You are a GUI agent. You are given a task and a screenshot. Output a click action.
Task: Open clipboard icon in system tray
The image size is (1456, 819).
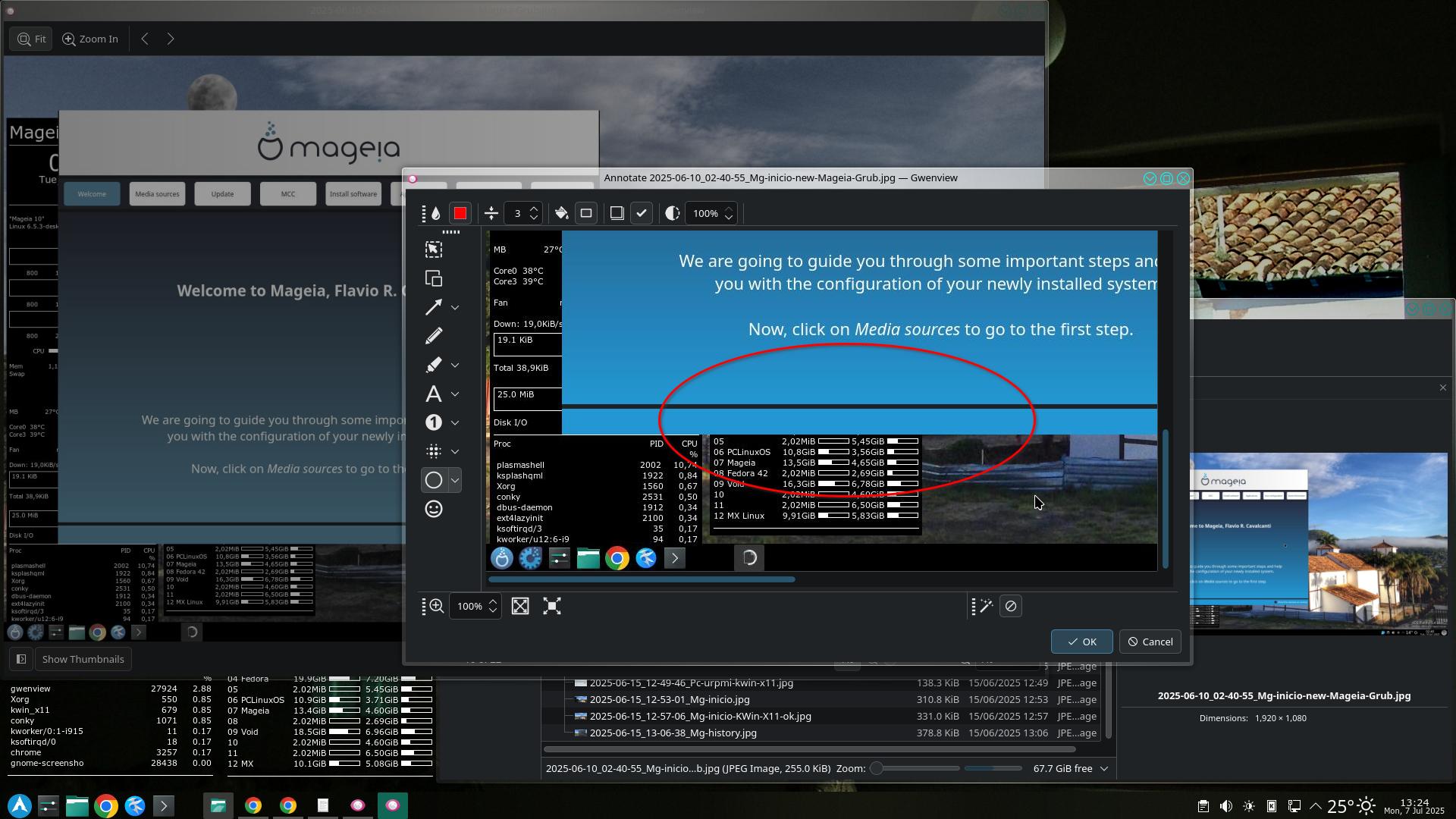(1203, 806)
